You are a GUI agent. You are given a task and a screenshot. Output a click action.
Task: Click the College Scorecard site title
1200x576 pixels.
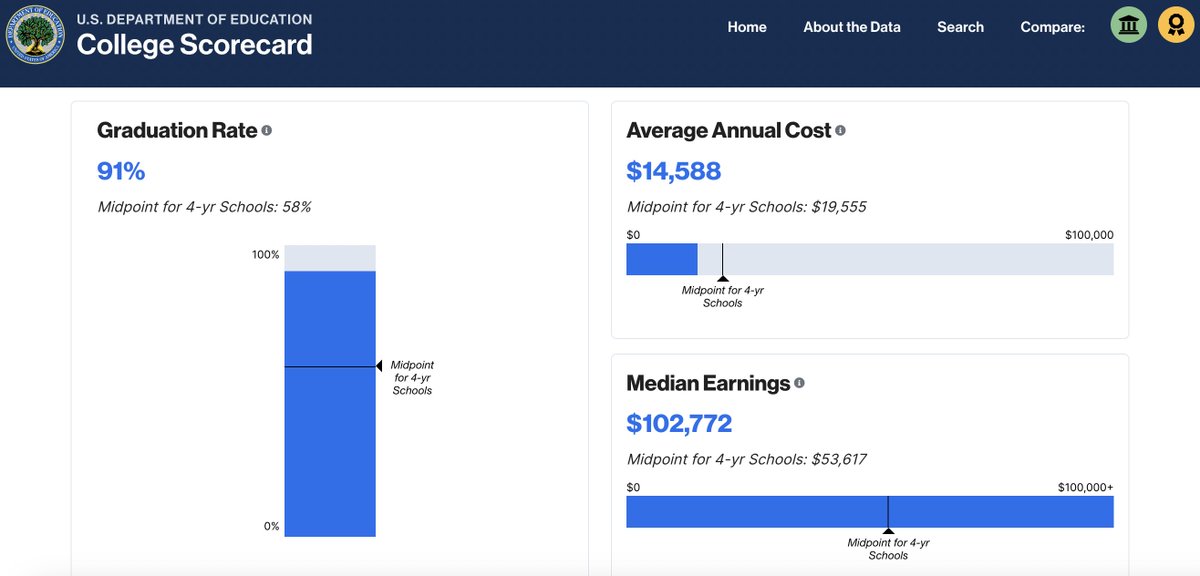coord(194,45)
